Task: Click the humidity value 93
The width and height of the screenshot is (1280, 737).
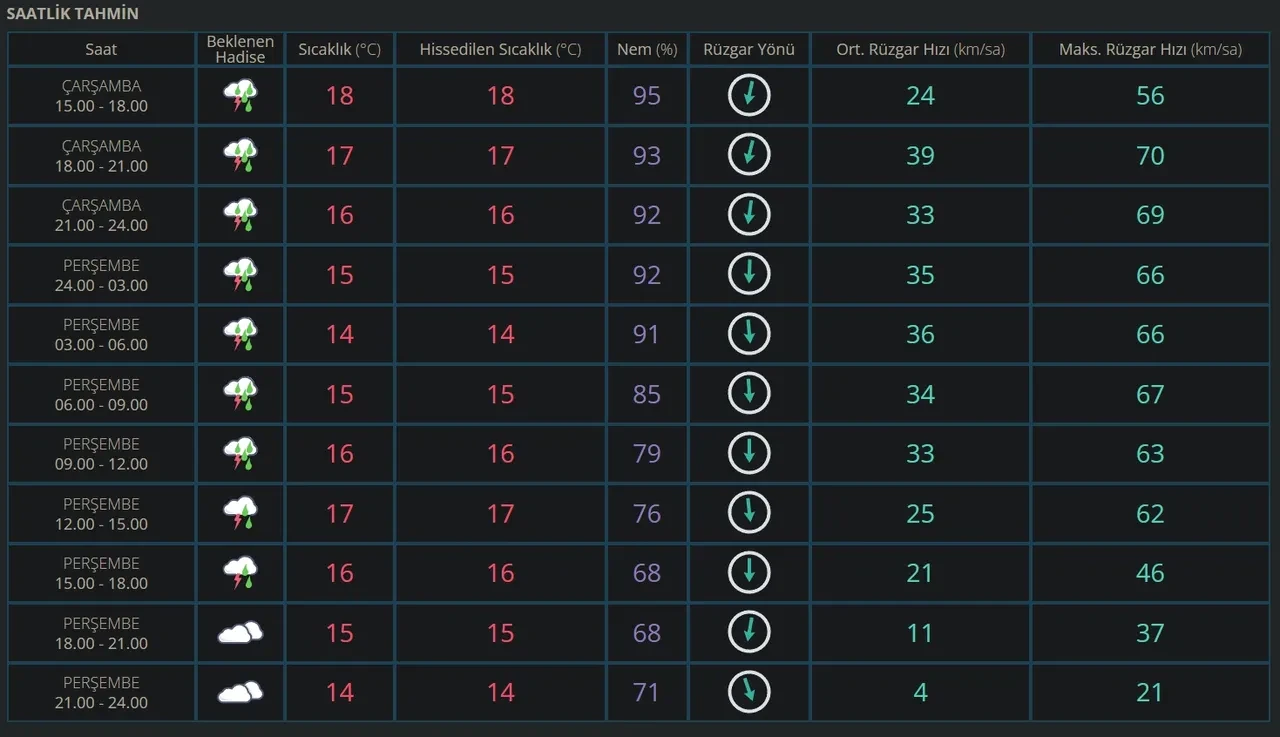Action: pyautogui.click(x=647, y=156)
